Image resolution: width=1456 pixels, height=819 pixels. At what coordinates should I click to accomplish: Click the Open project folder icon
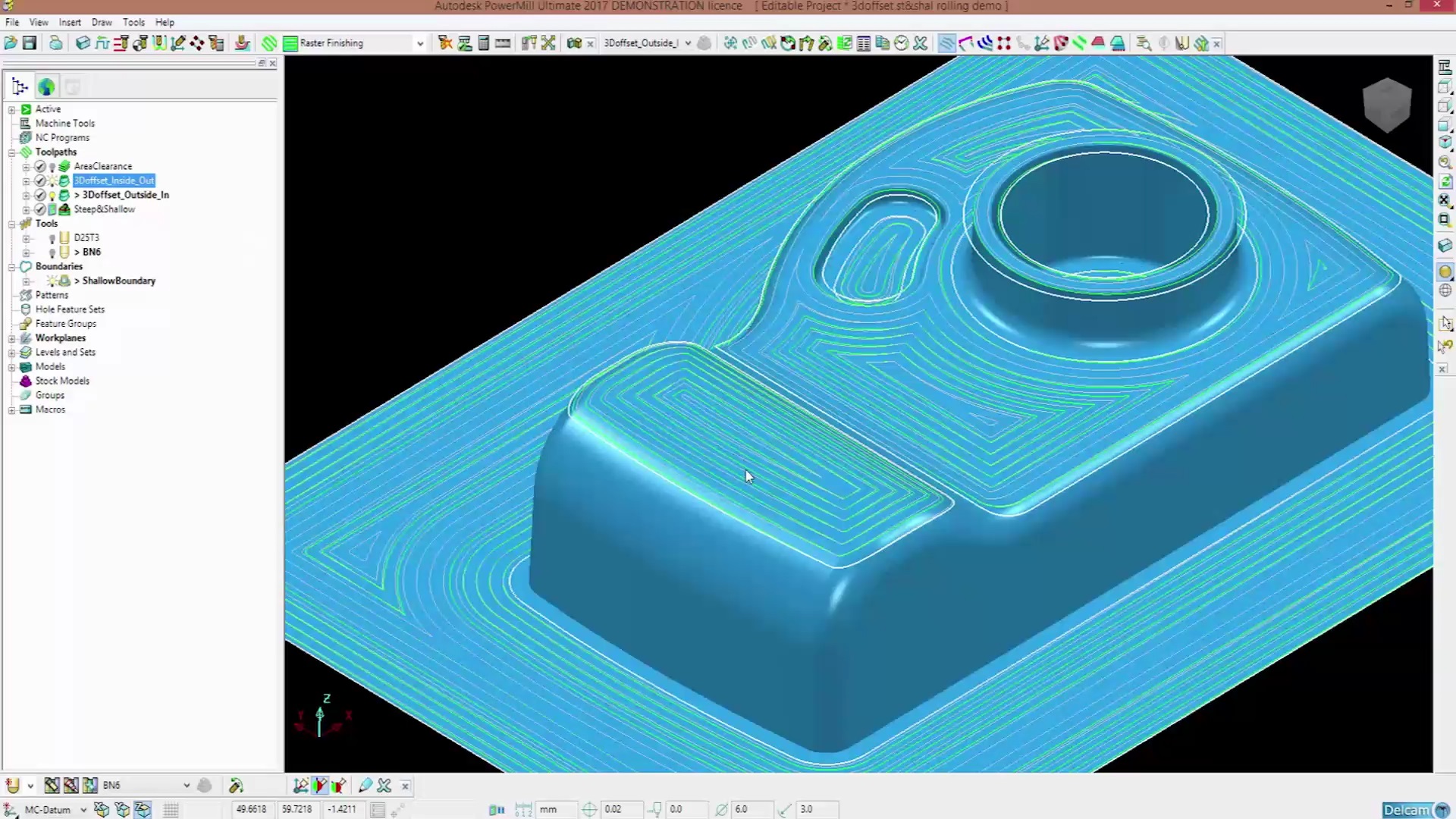click(11, 43)
